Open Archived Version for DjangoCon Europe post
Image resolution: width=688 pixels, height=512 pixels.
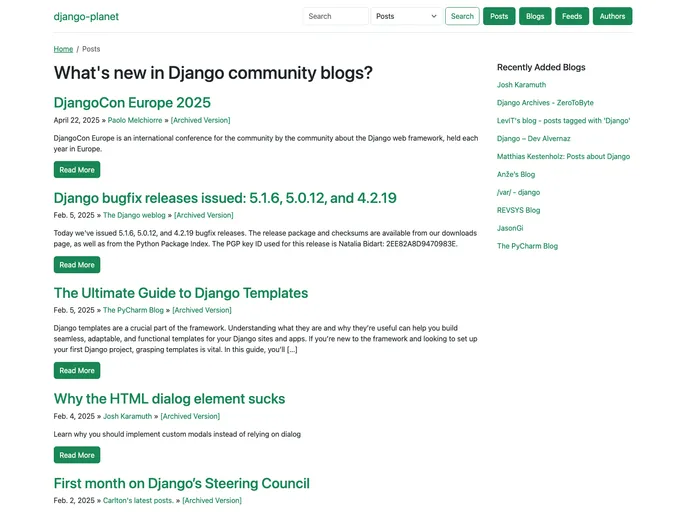pos(200,120)
